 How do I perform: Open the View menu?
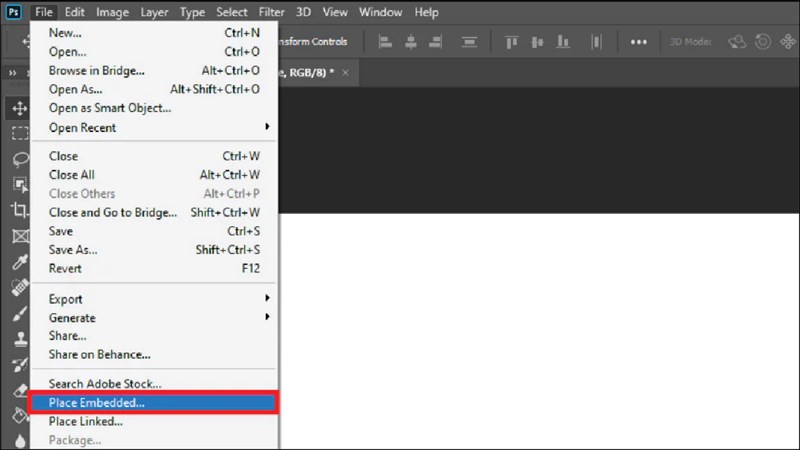point(335,12)
